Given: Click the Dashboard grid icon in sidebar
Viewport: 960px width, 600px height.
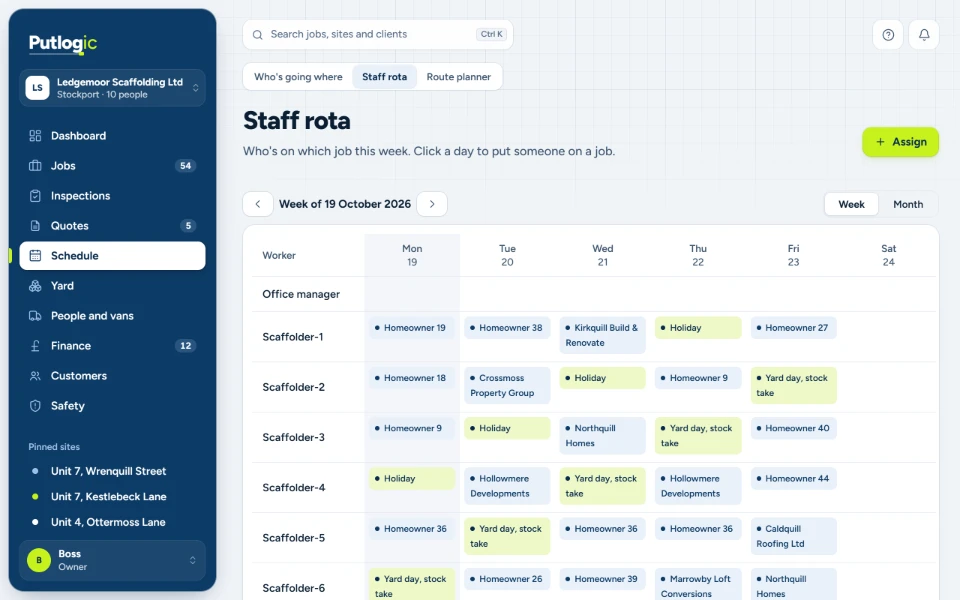Looking at the screenshot, I should (x=35, y=136).
